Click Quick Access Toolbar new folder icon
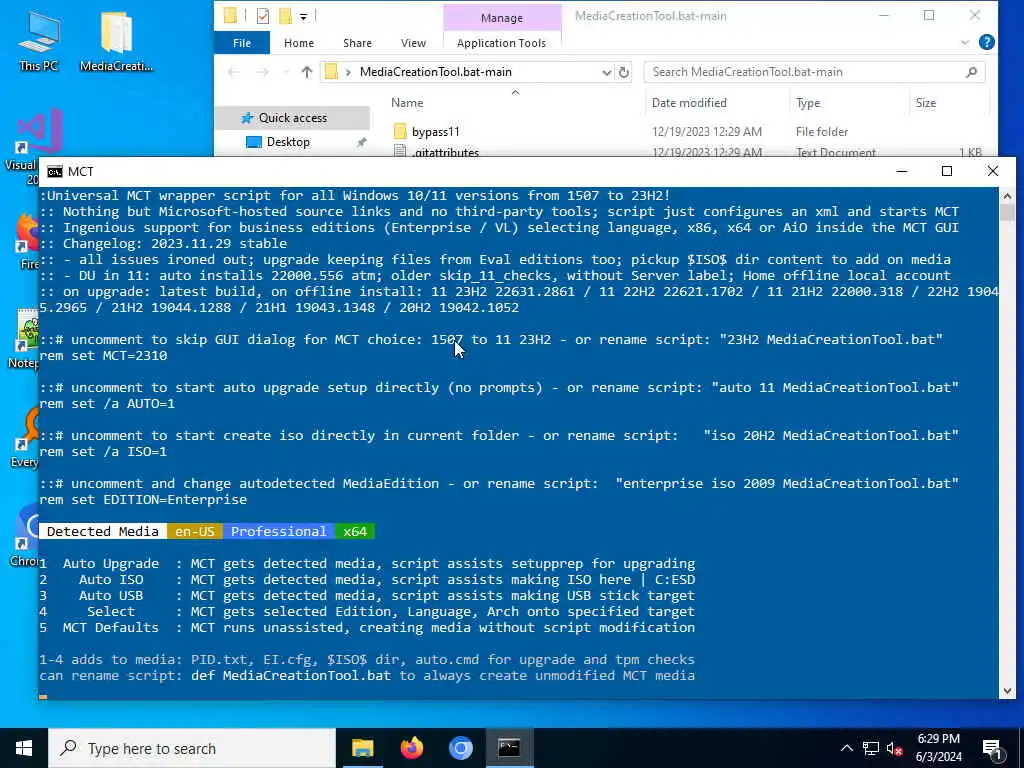This screenshot has width=1024, height=768. 285,16
